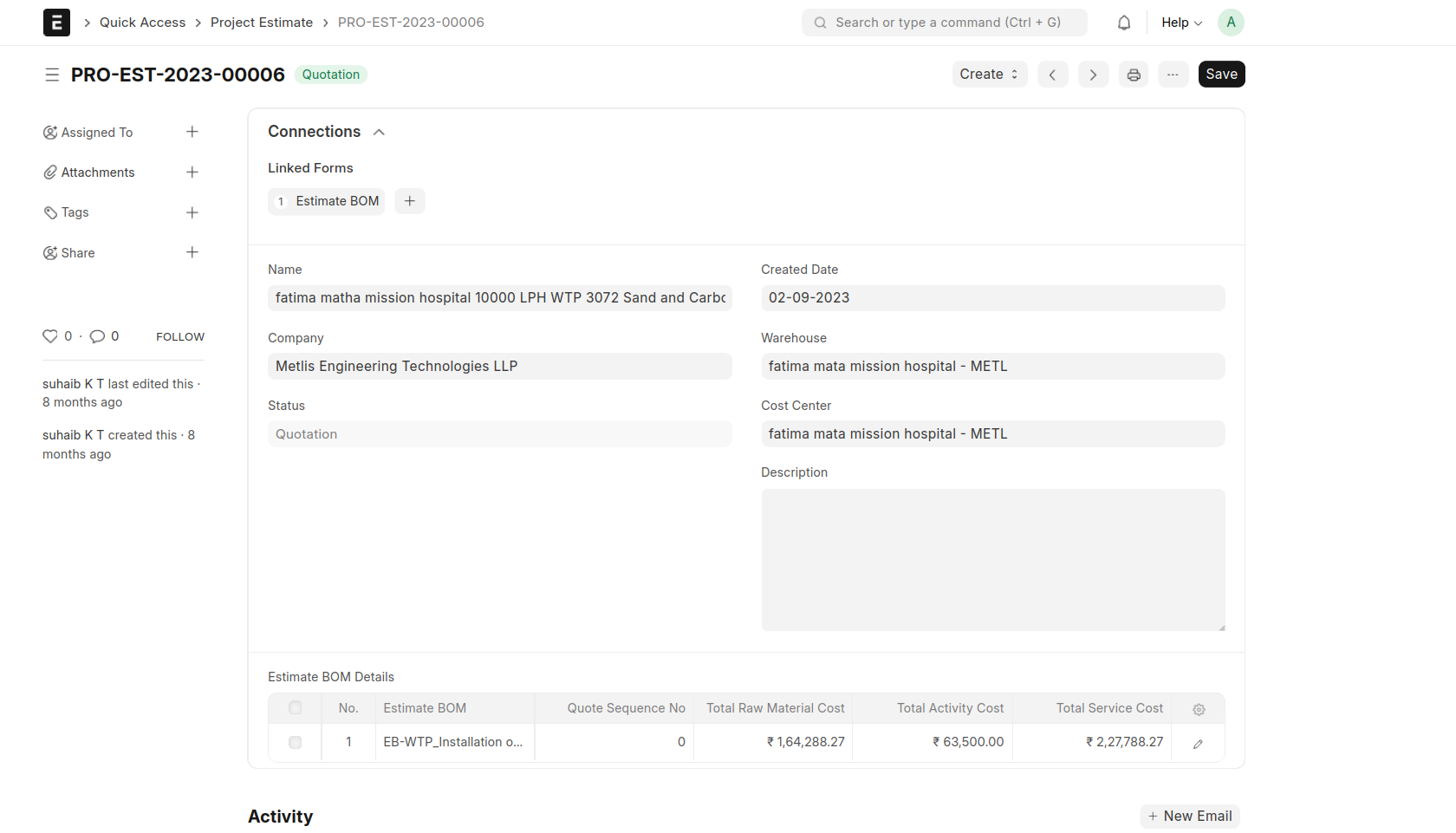Click the print icon
This screenshot has width=1456, height=833.
1133,75
